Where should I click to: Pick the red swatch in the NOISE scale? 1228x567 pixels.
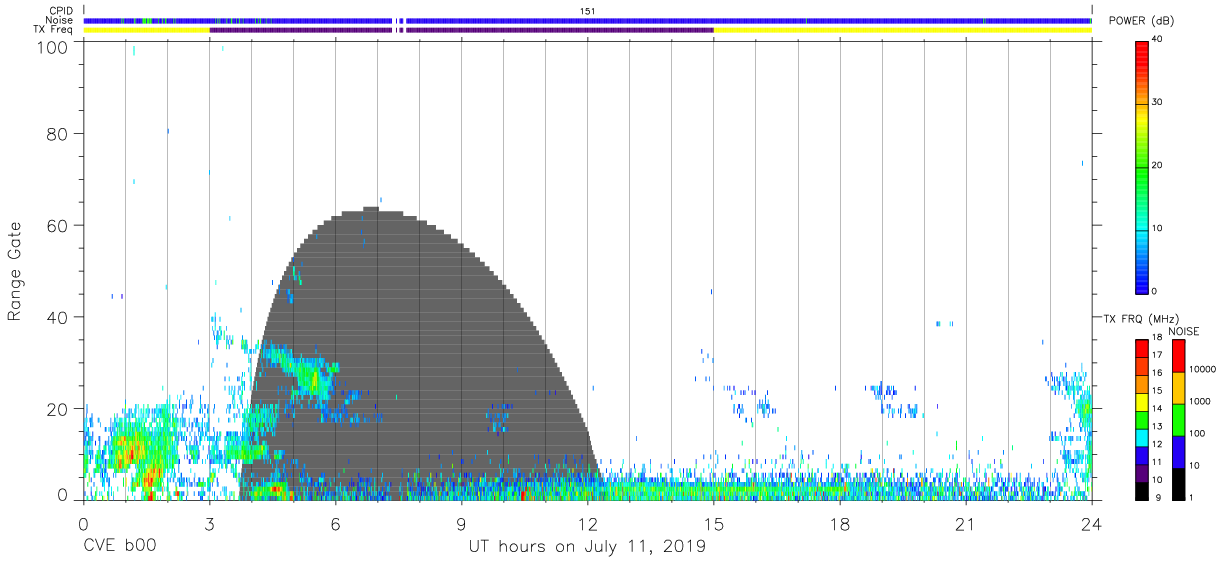click(1179, 355)
